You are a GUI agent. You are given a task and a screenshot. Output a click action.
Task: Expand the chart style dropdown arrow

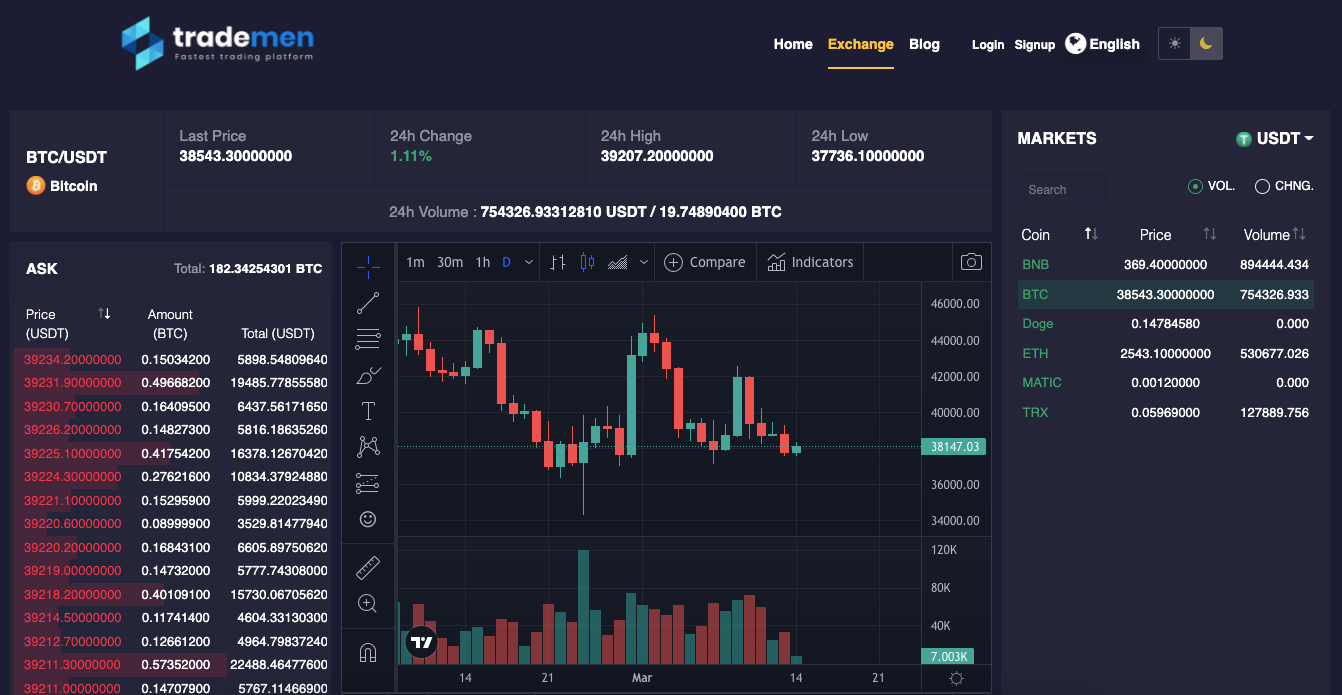(x=644, y=262)
